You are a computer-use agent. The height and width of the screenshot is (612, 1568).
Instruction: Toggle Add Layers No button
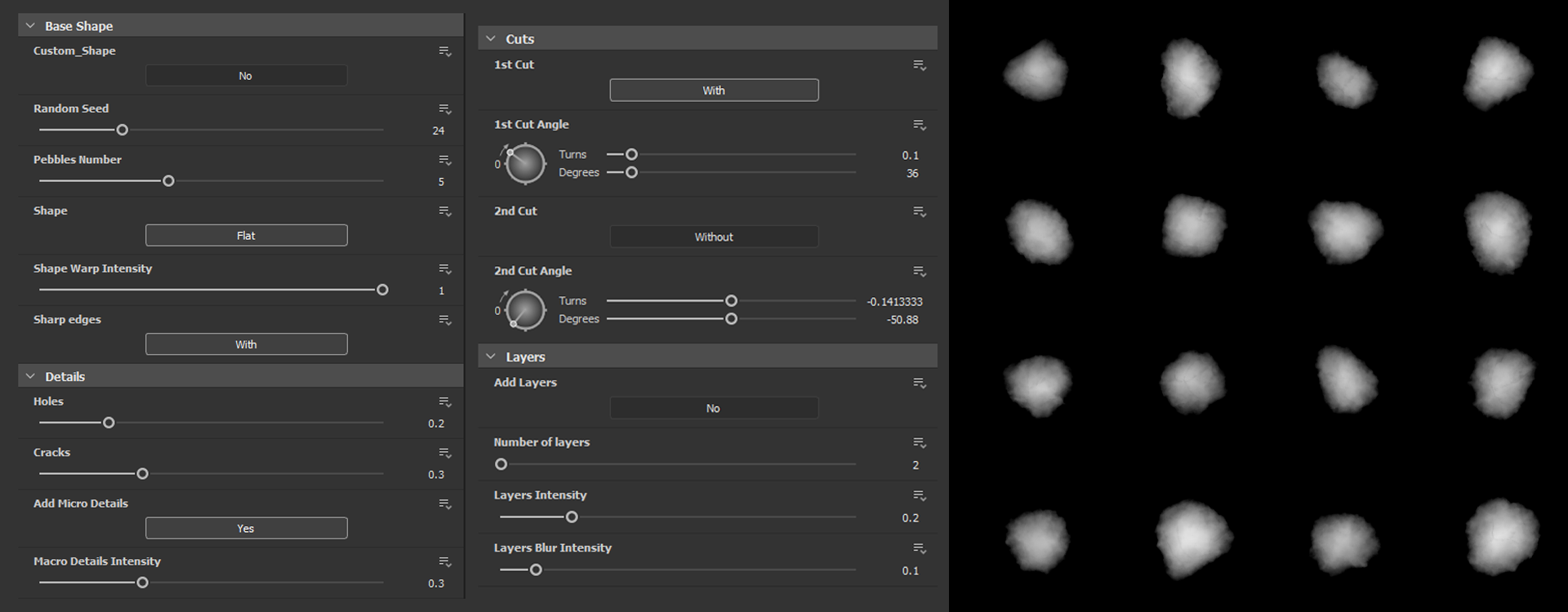714,408
